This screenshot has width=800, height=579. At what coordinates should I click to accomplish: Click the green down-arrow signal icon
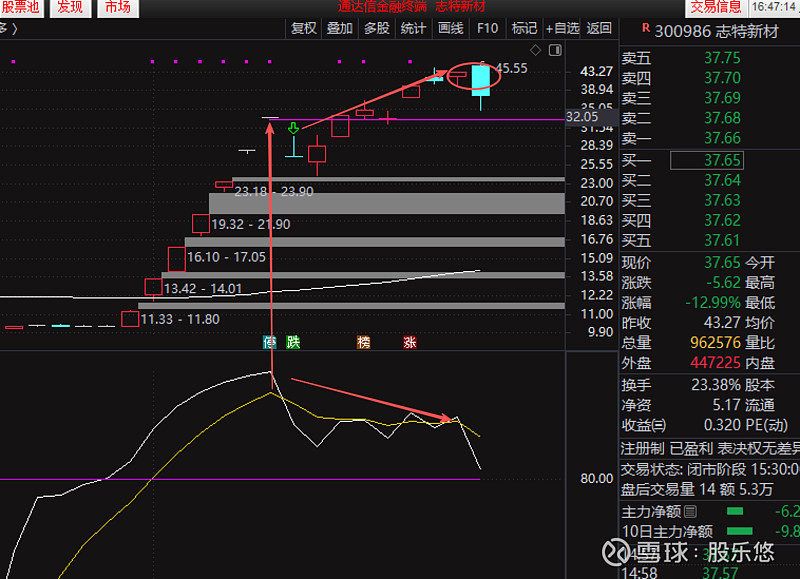click(x=293, y=128)
